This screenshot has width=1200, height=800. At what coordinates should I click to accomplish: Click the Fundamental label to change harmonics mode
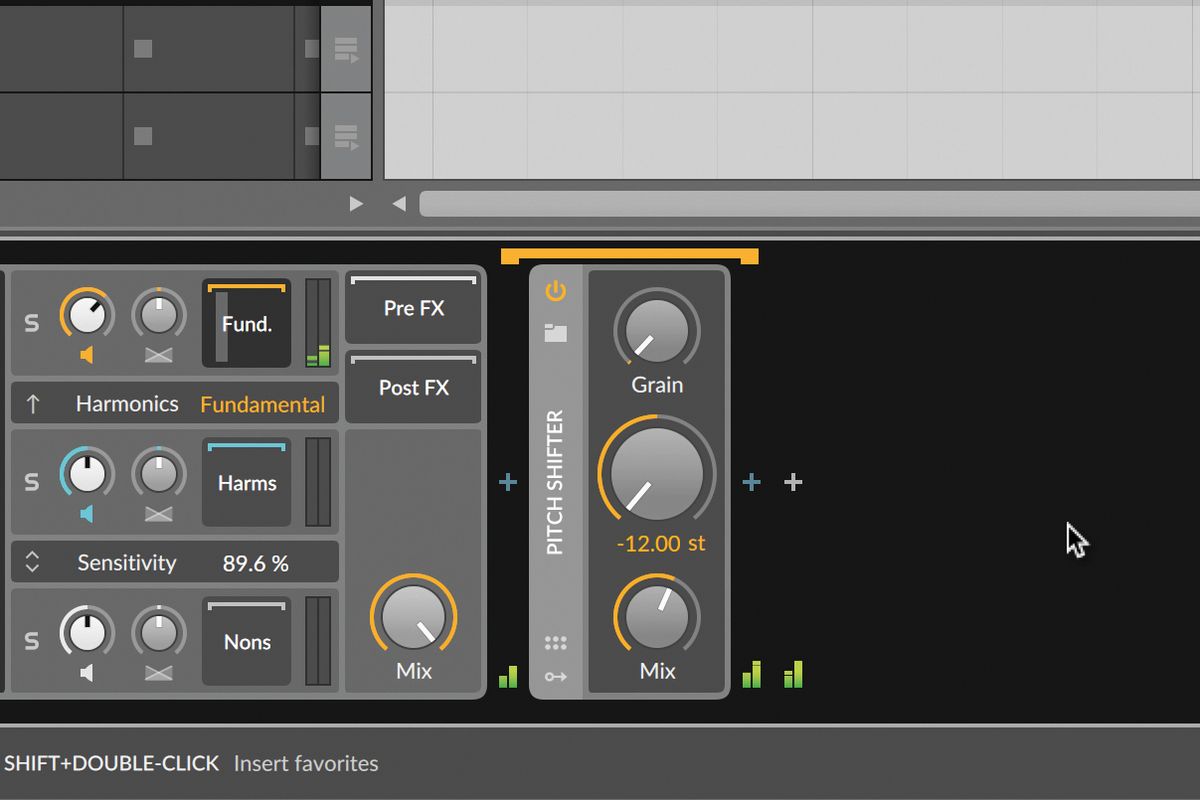pos(263,403)
